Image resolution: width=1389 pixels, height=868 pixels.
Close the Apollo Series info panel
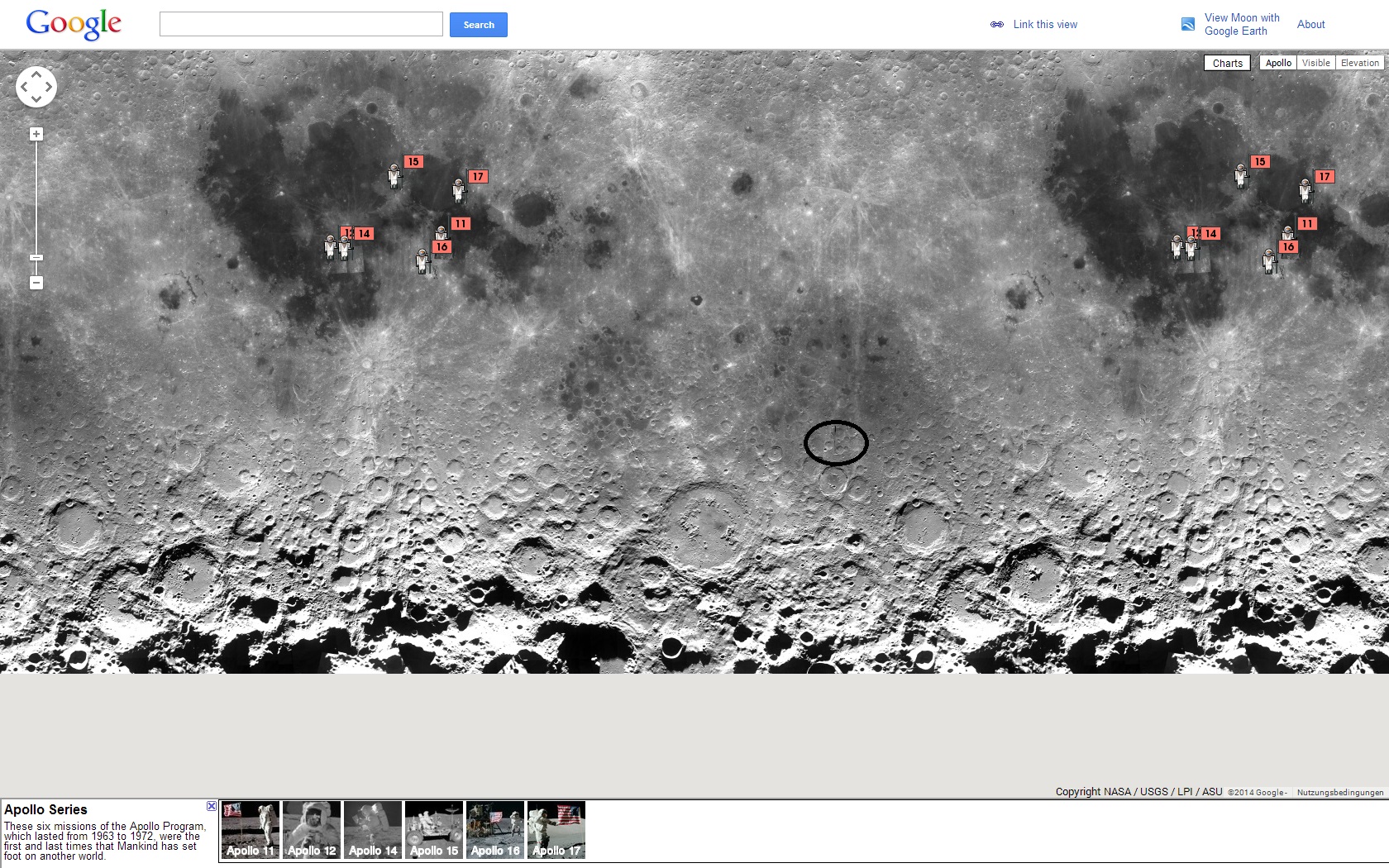(x=212, y=806)
